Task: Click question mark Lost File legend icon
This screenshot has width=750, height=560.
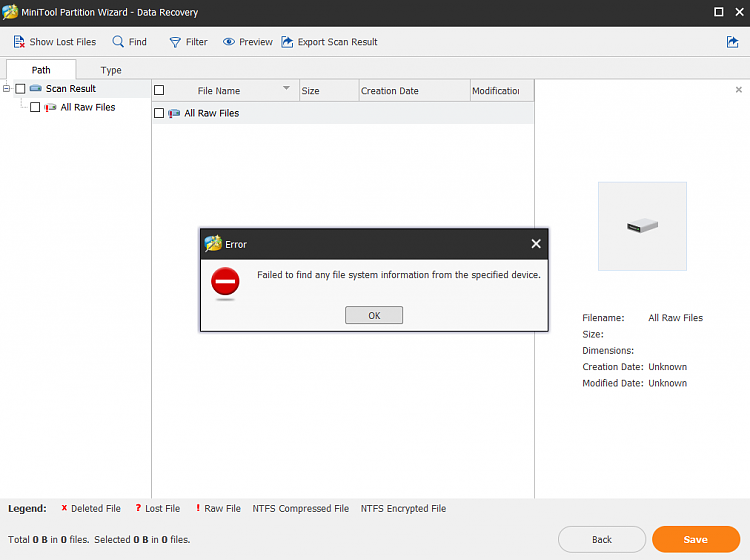Action: (x=138, y=508)
